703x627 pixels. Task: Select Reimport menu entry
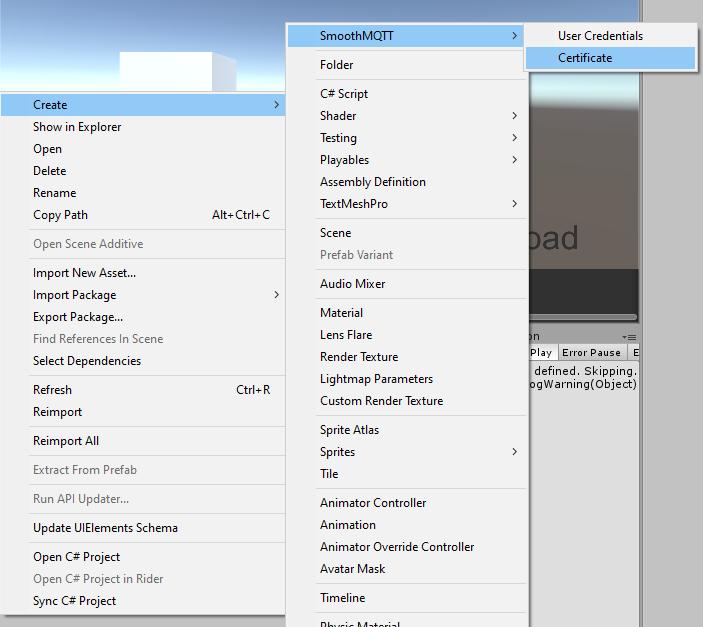point(143,412)
